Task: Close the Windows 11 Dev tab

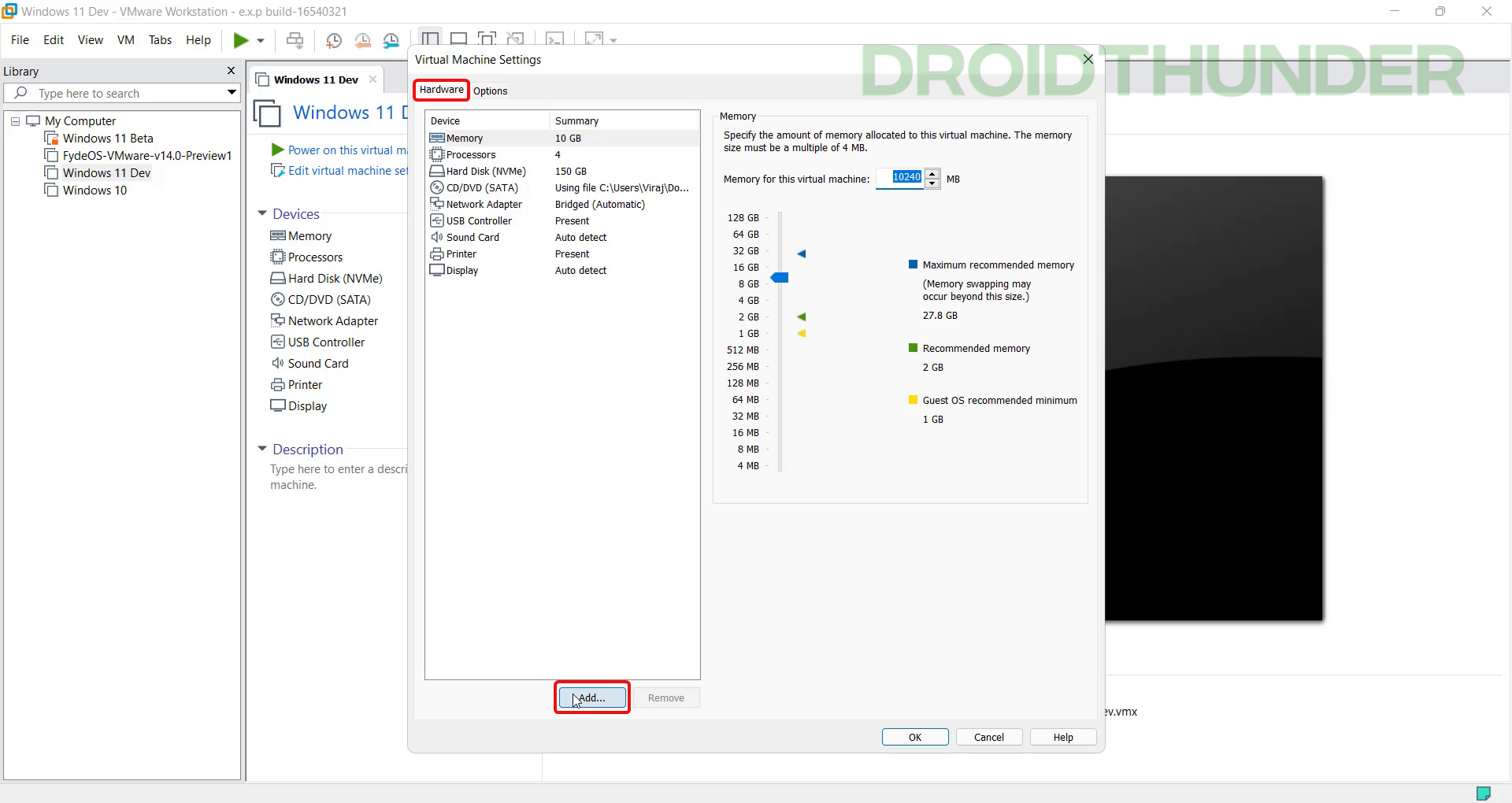Action: (x=372, y=80)
